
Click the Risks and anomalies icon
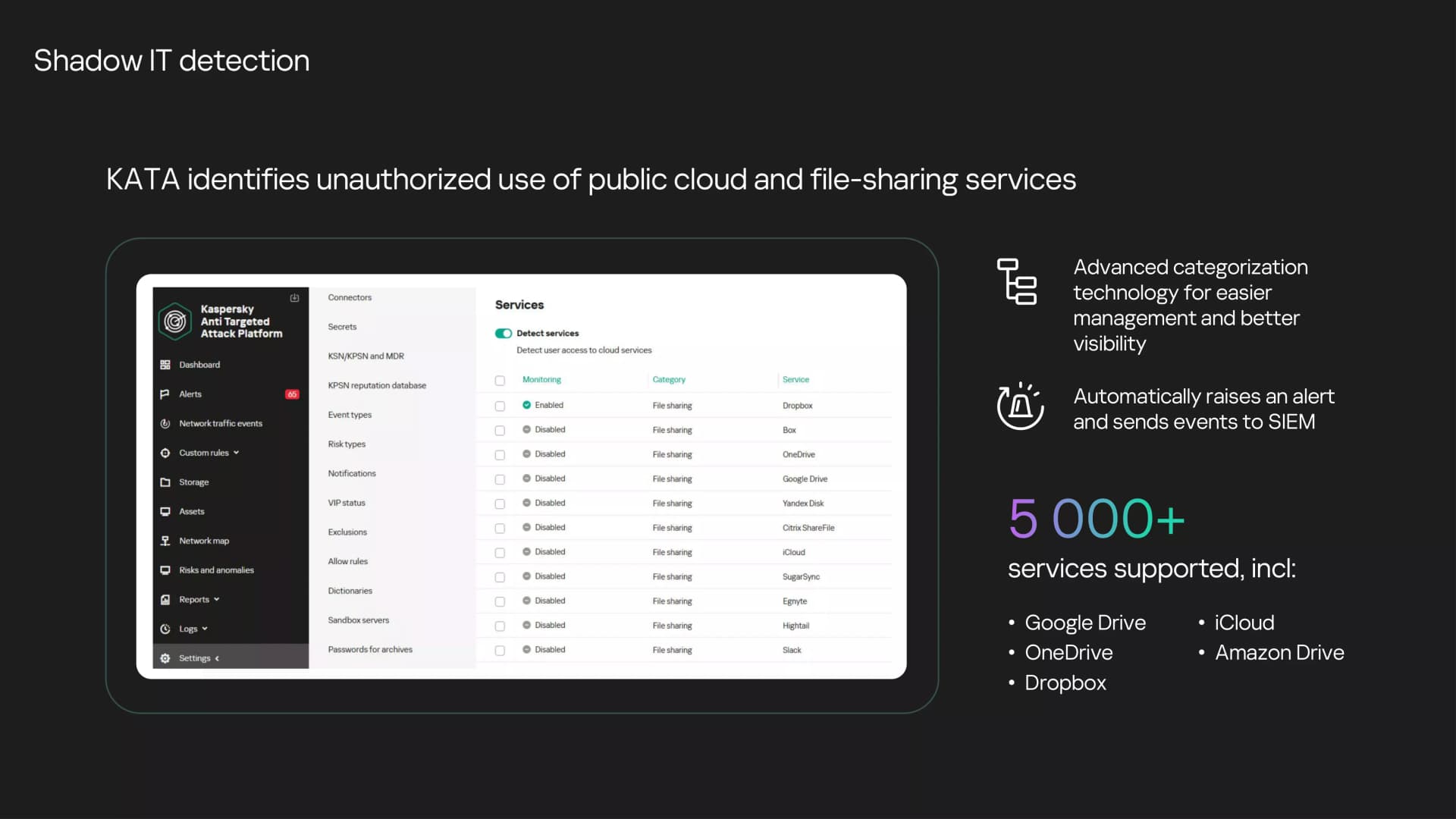(x=165, y=570)
